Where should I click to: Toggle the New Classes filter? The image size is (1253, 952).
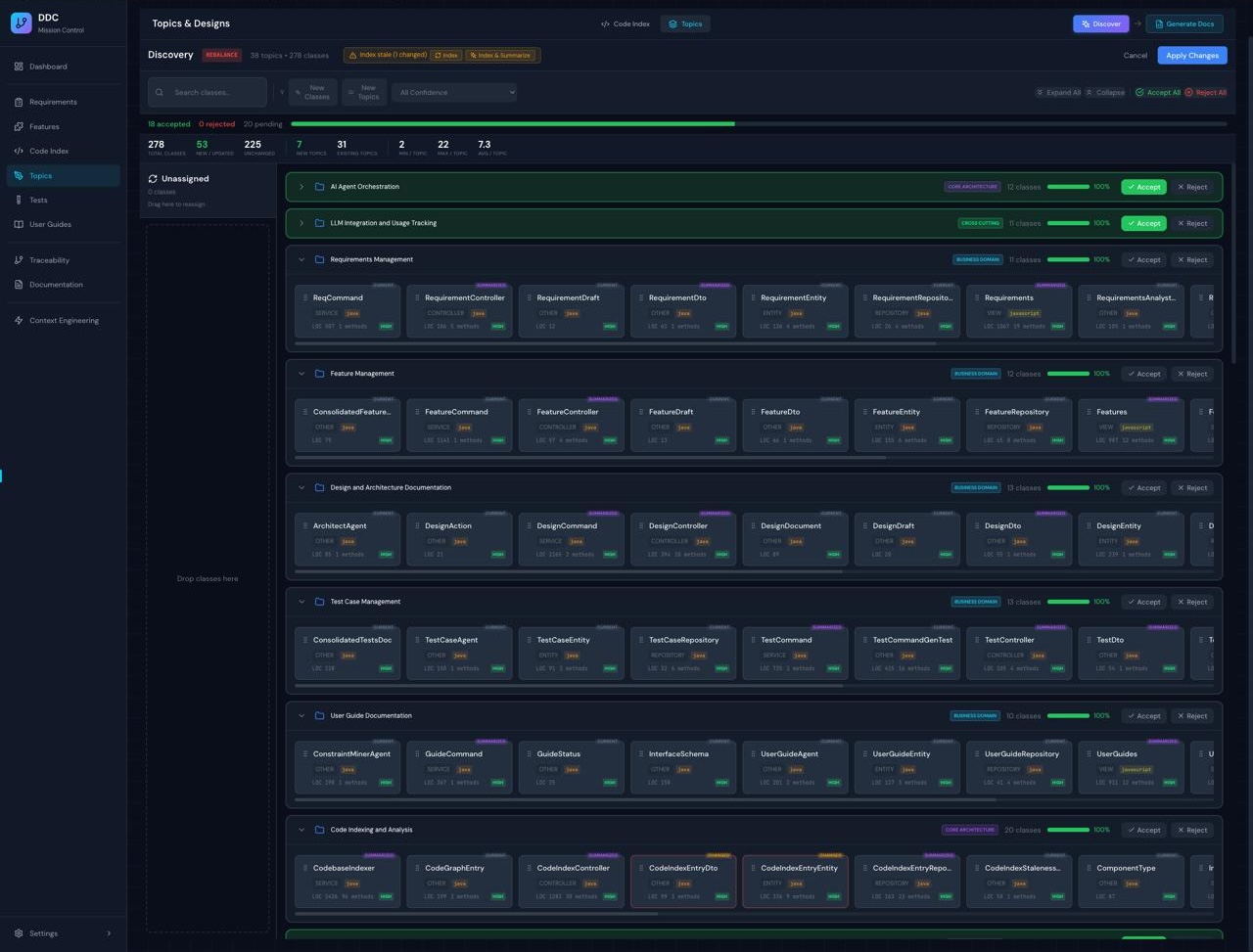[312, 92]
